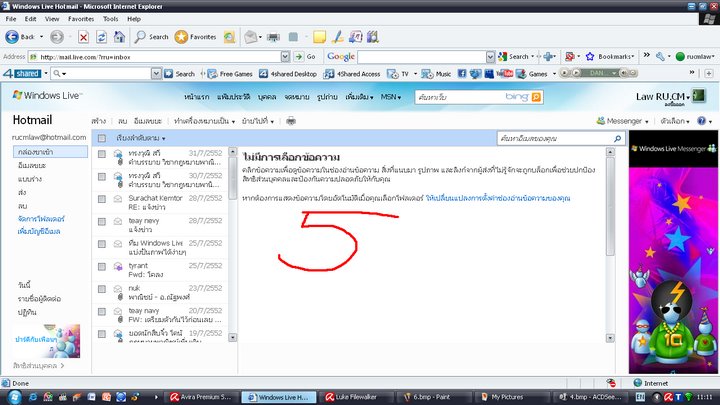Click Free Games in the 4shared toolbar
Image resolution: width=720 pixels, height=405 pixels.
[230, 73]
